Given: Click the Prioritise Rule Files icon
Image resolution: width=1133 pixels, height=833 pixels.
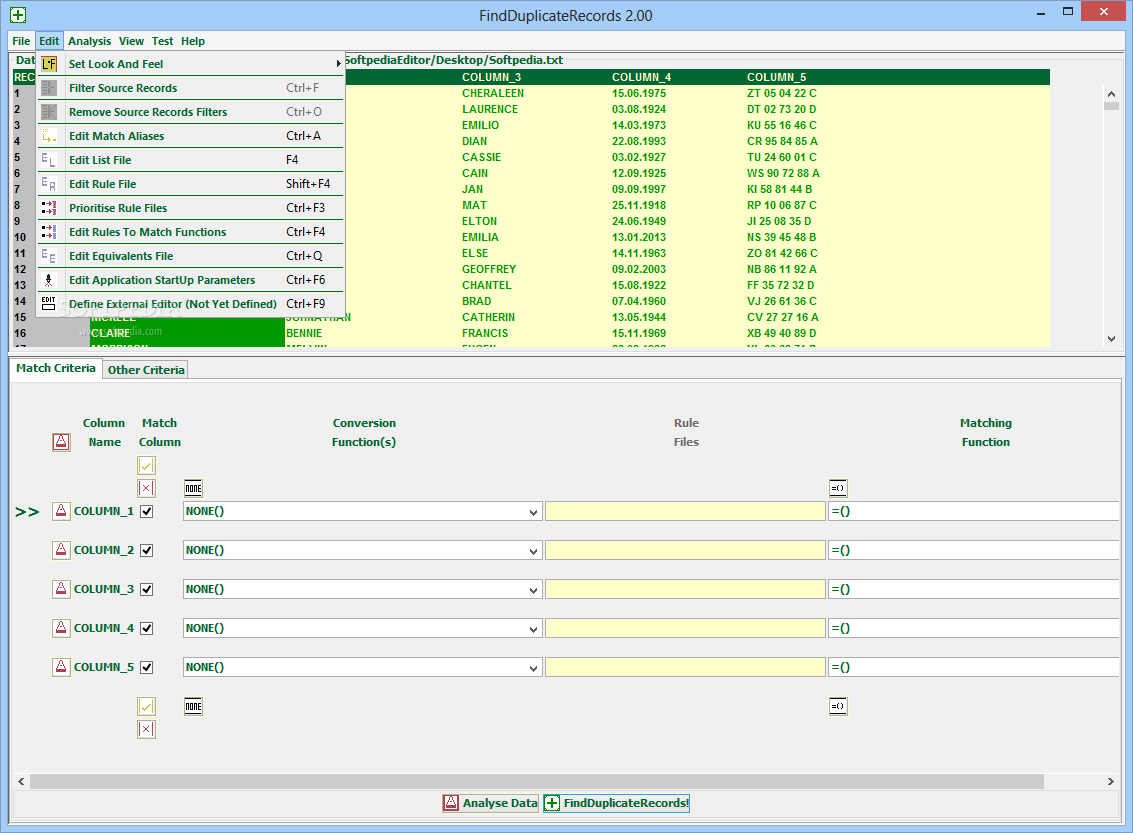Looking at the screenshot, I should click(x=49, y=208).
